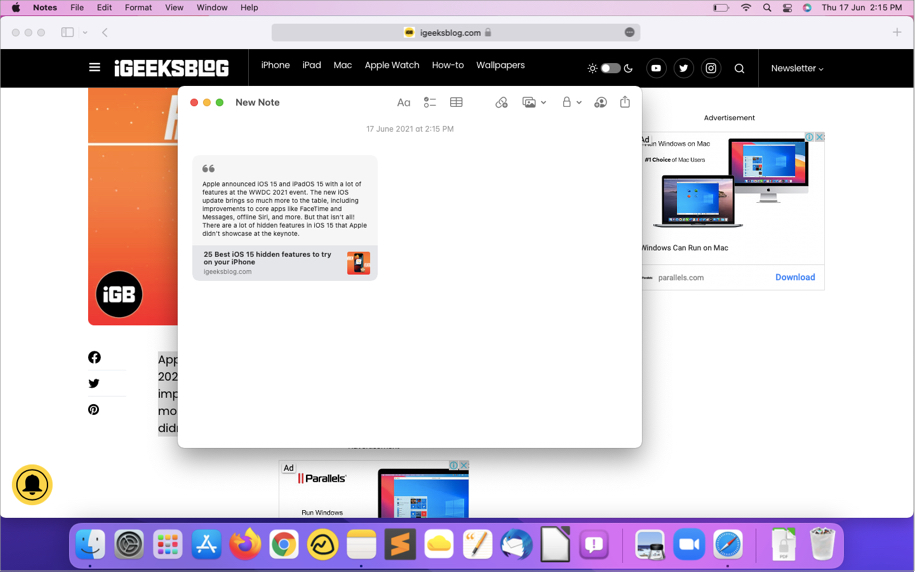The image size is (915, 572).
Task: Open iGeeksBlog YouTube channel icon
Action: tap(656, 68)
